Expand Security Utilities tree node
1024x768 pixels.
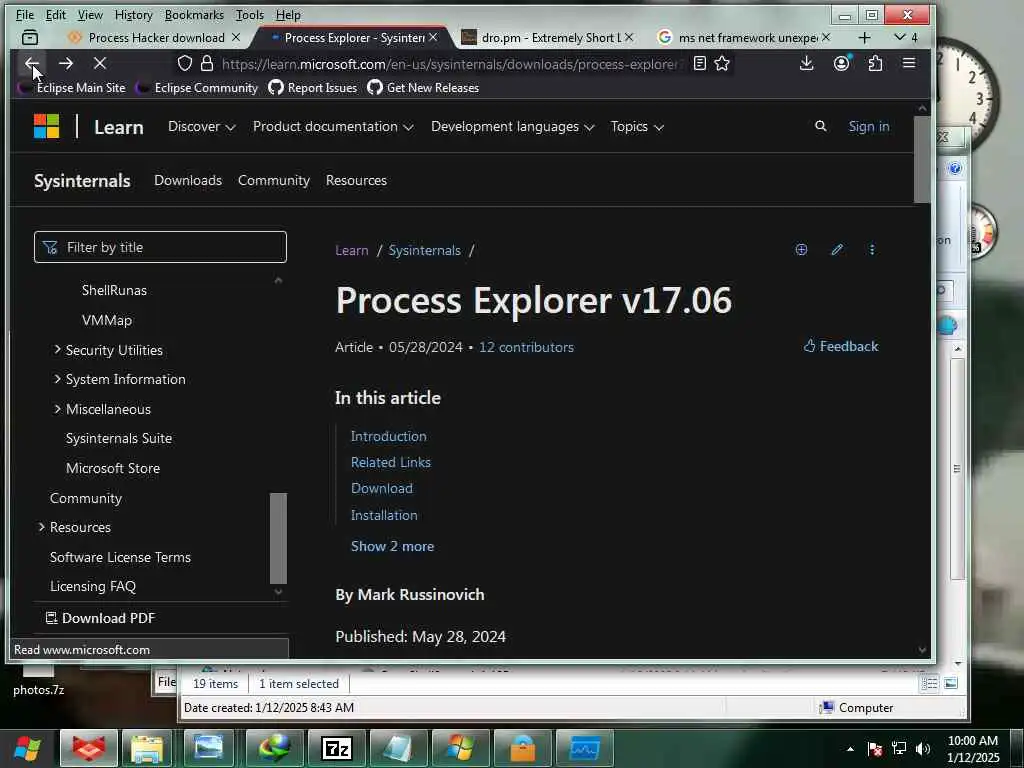(57, 349)
